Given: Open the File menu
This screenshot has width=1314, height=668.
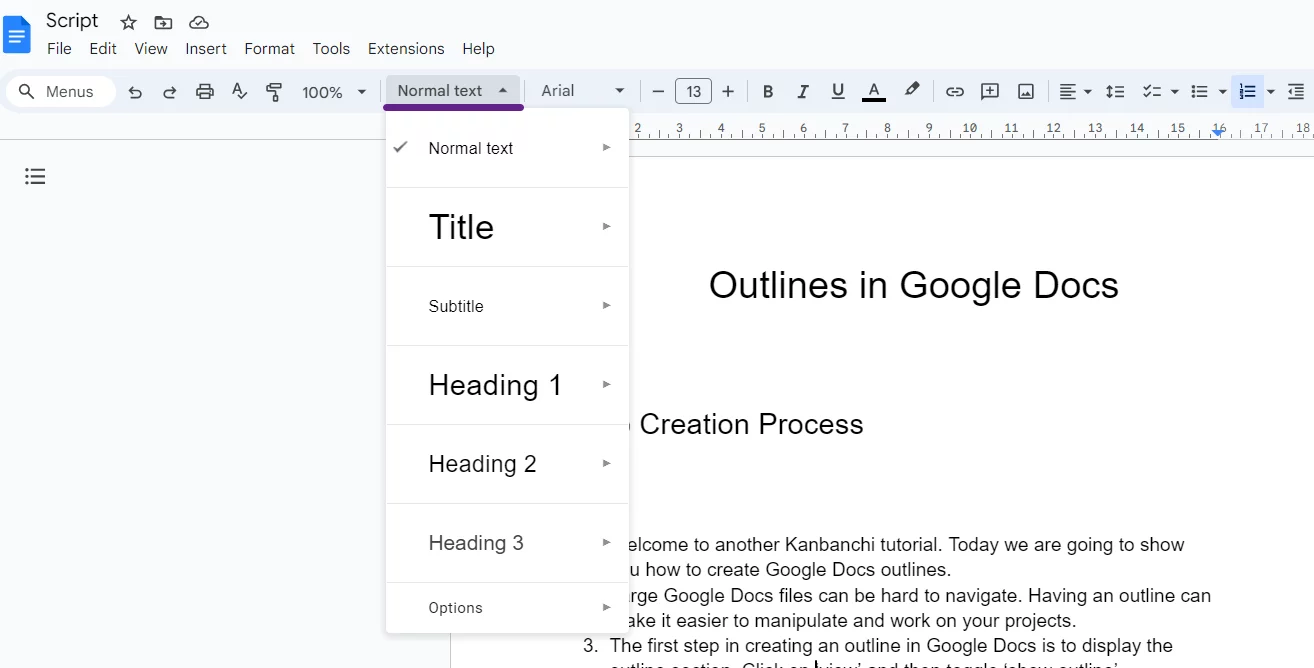Looking at the screenshot, I should tap(59, 48).
